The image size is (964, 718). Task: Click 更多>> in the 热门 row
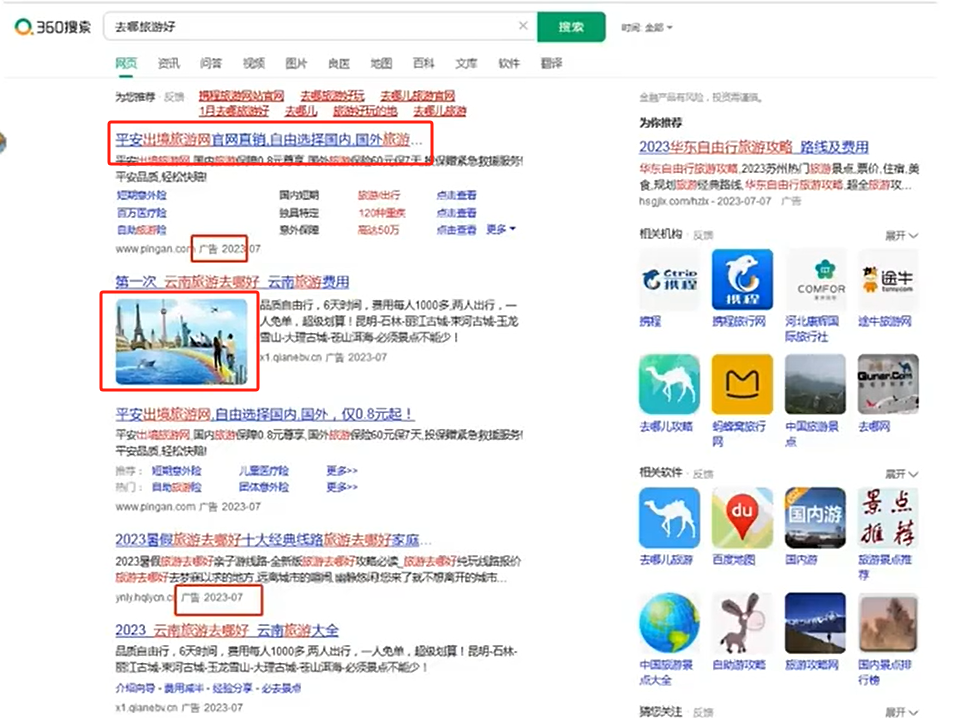pyautogui.click(x=342, y=487)
